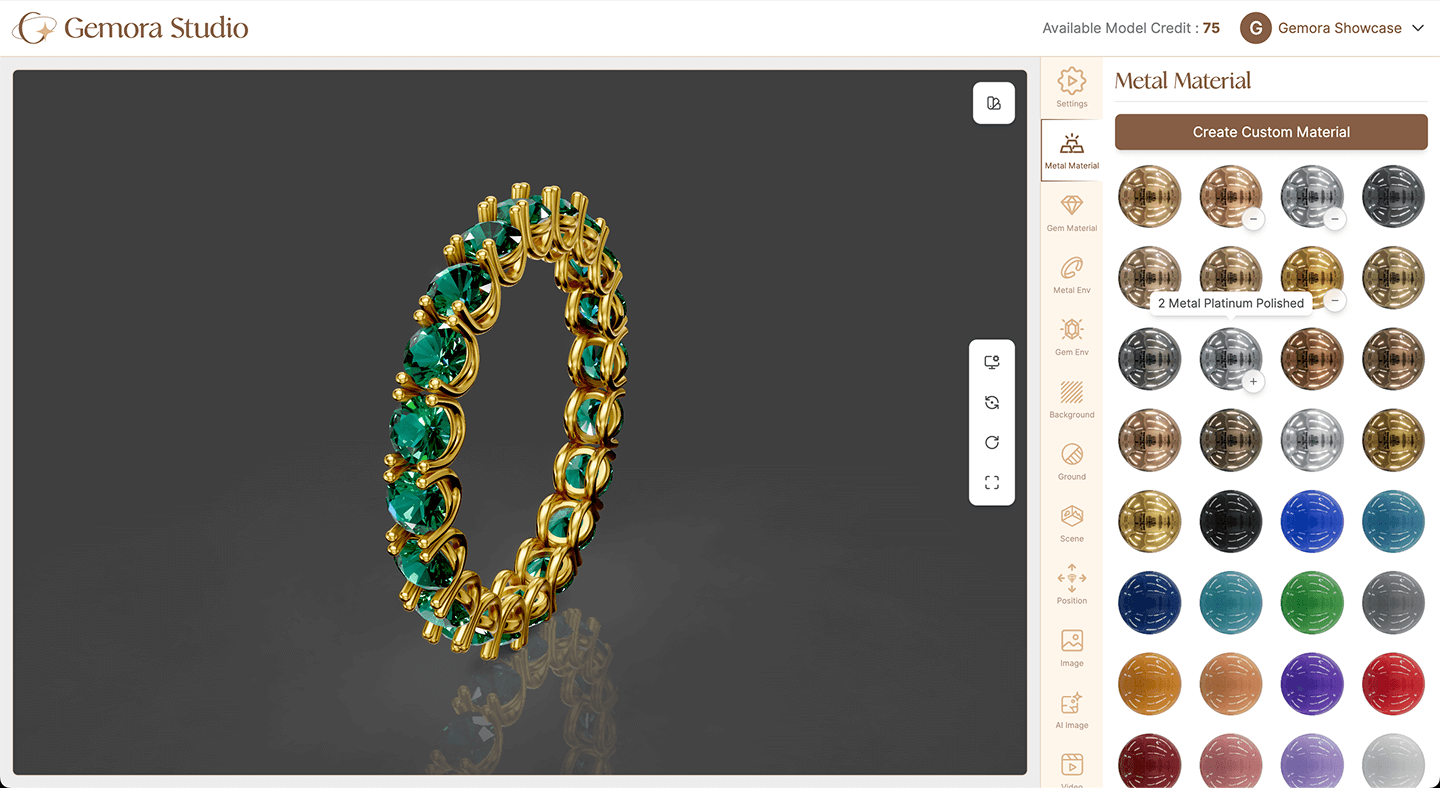Open the Metal Env panel

1071,275
